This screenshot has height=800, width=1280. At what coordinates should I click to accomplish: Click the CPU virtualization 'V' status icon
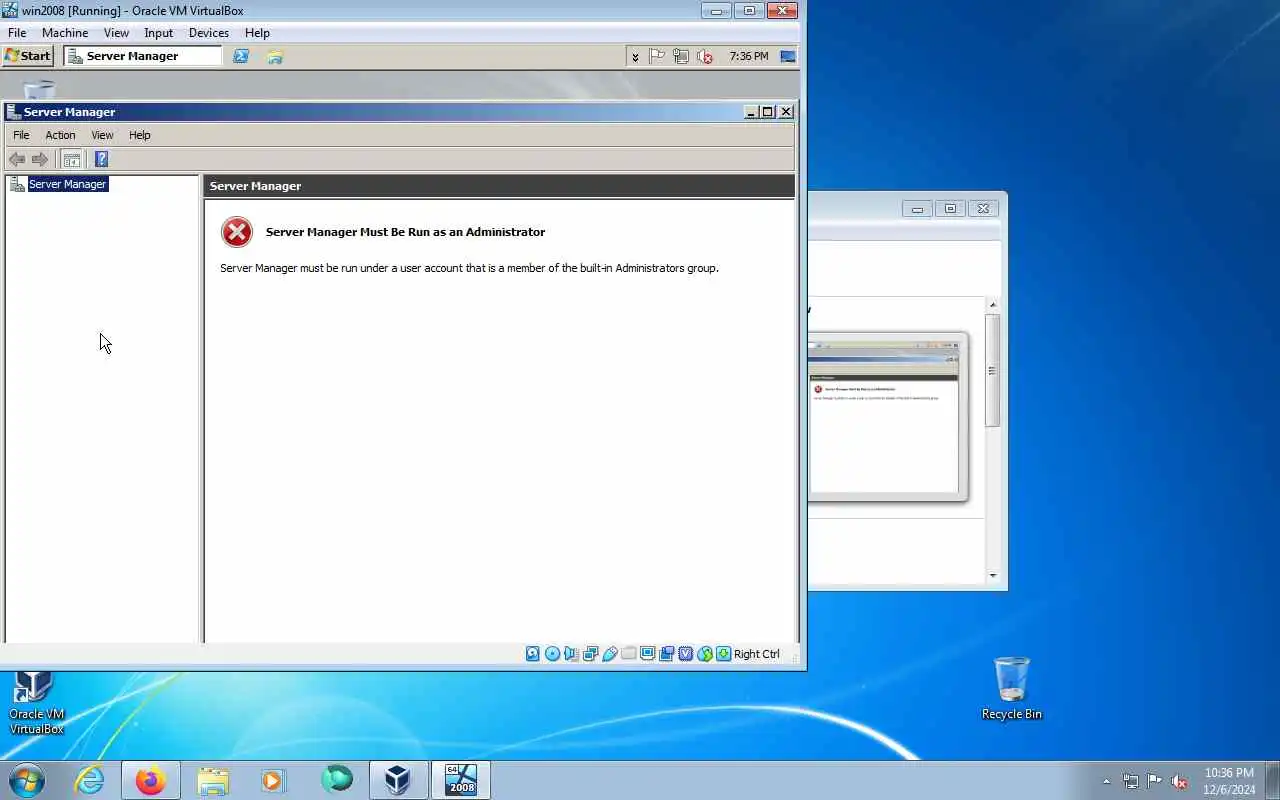coord(686,654)
